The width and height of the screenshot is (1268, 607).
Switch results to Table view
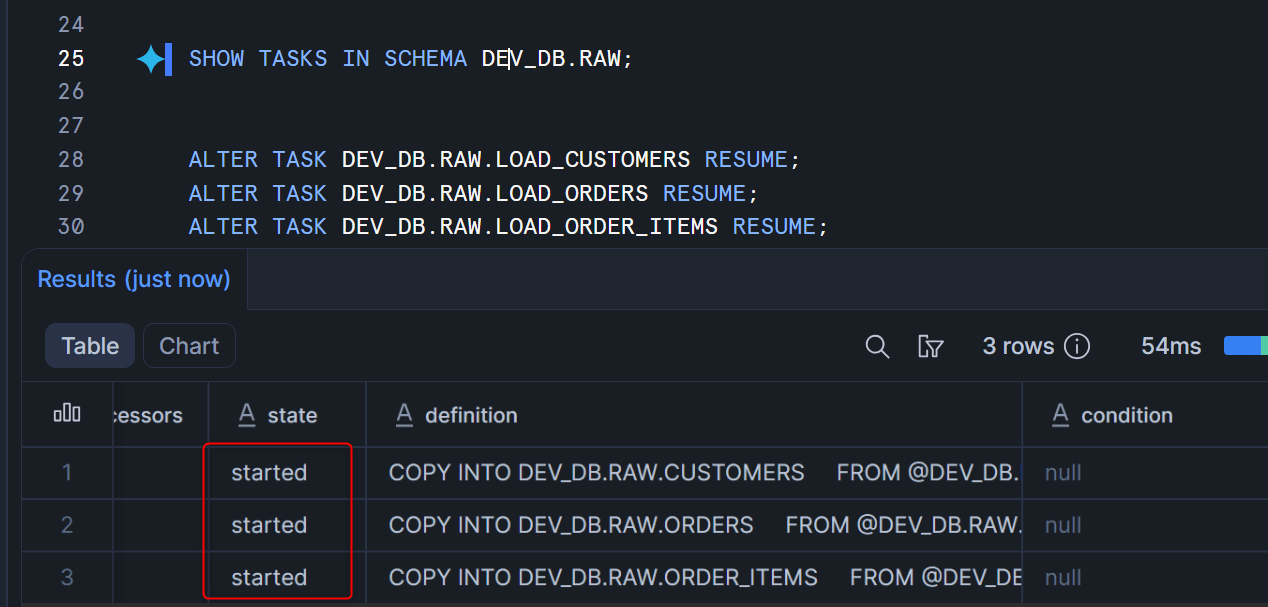(x=90, y=346)
